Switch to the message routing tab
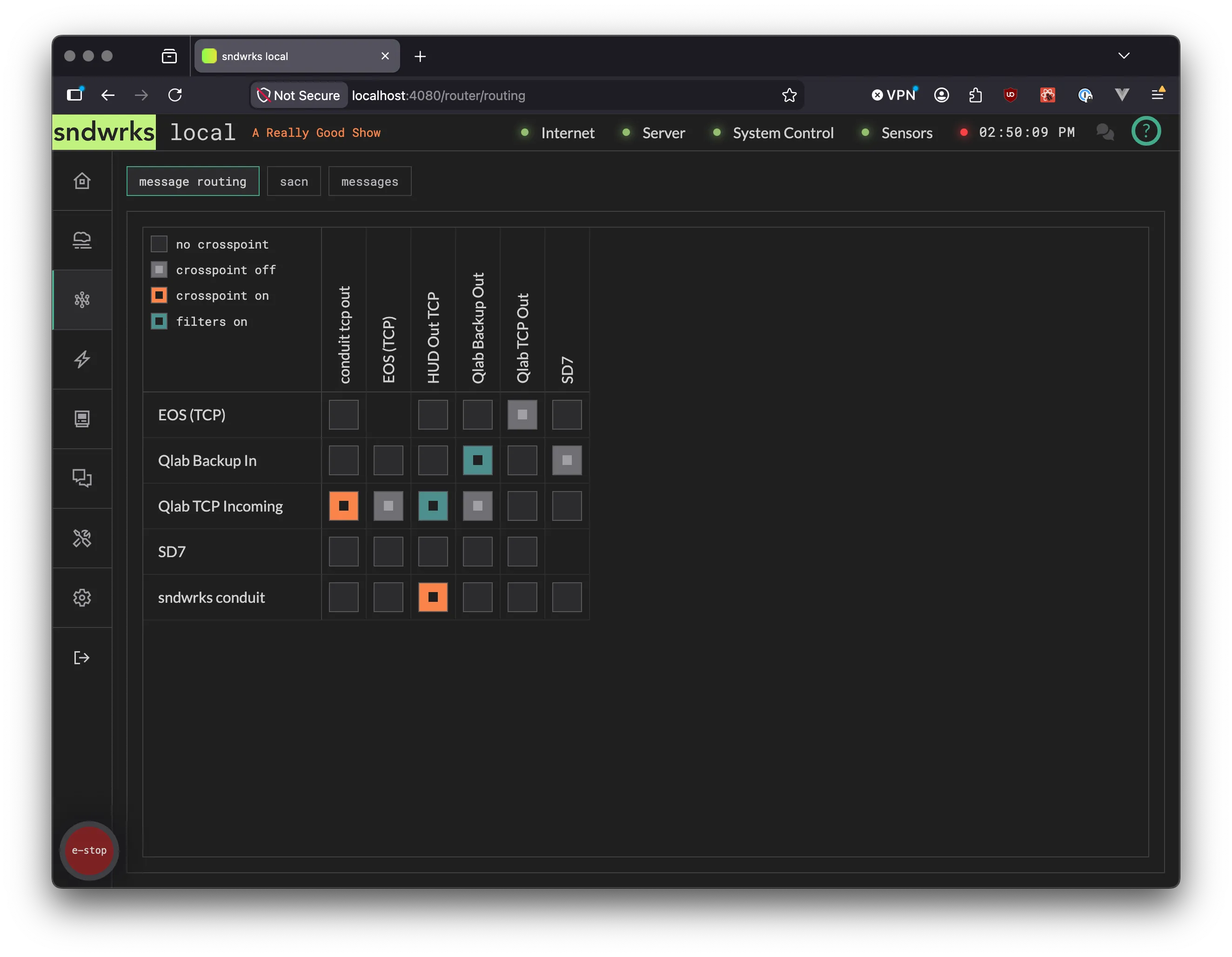1232x957 pixels. [x=193, y=181]
